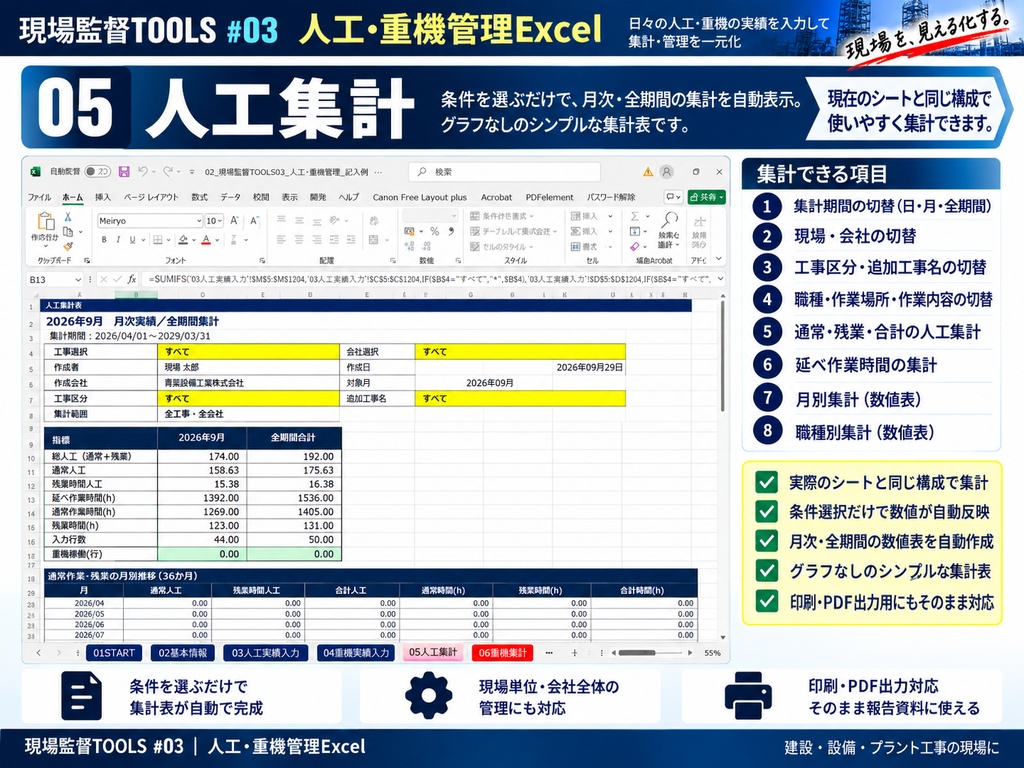
Task: Toggle Underline formatting
Action: [133, 240]
